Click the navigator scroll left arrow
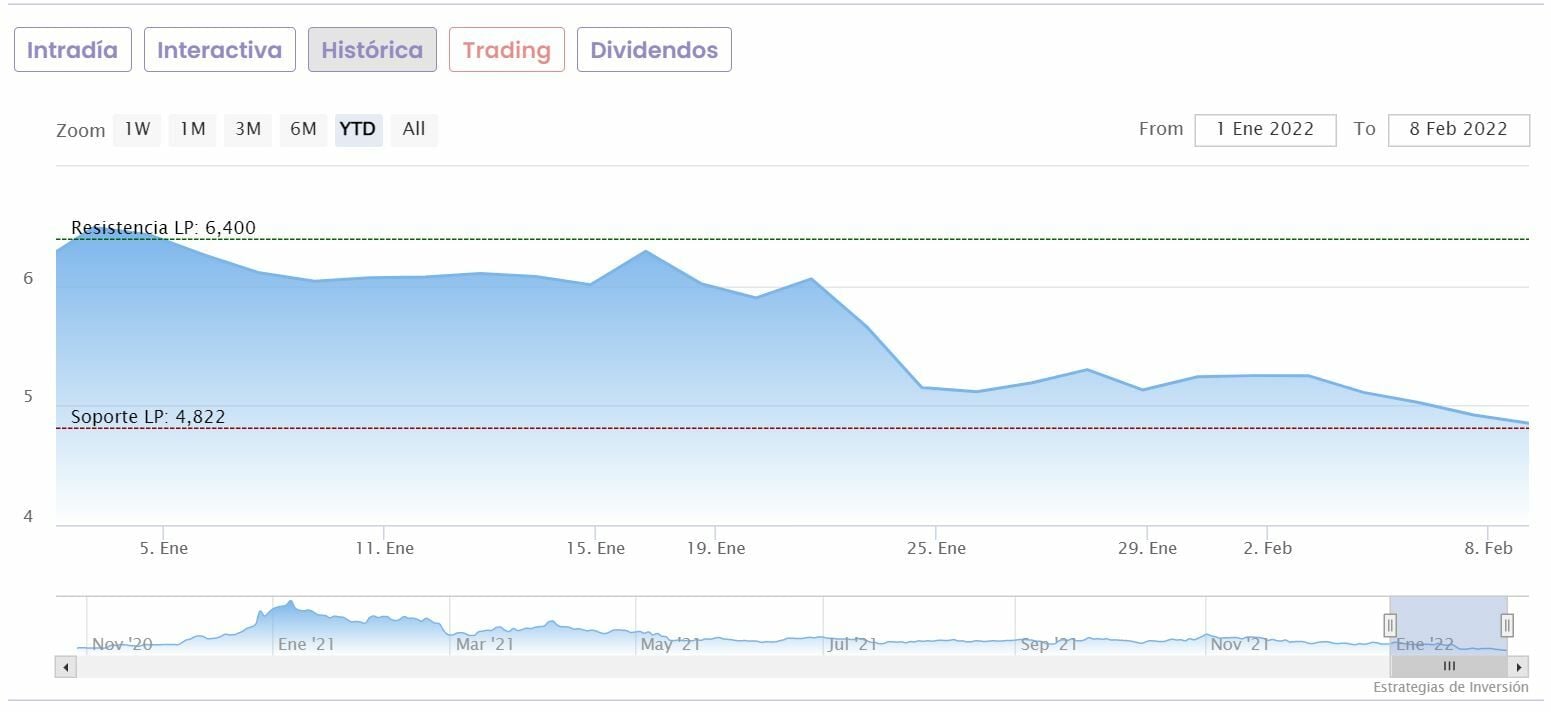The image size is (1551, 712). (66, 666)
